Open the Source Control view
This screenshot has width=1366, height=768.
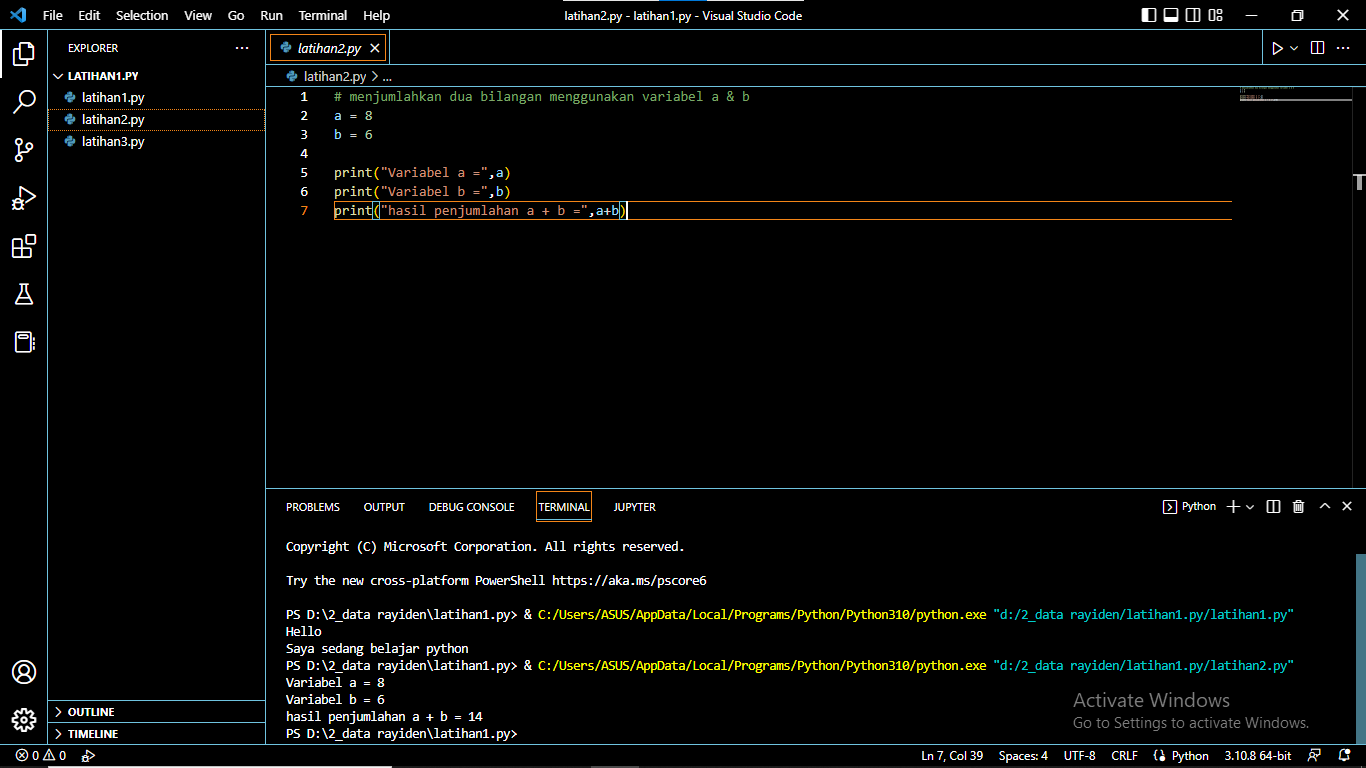[x=24, y=150]
